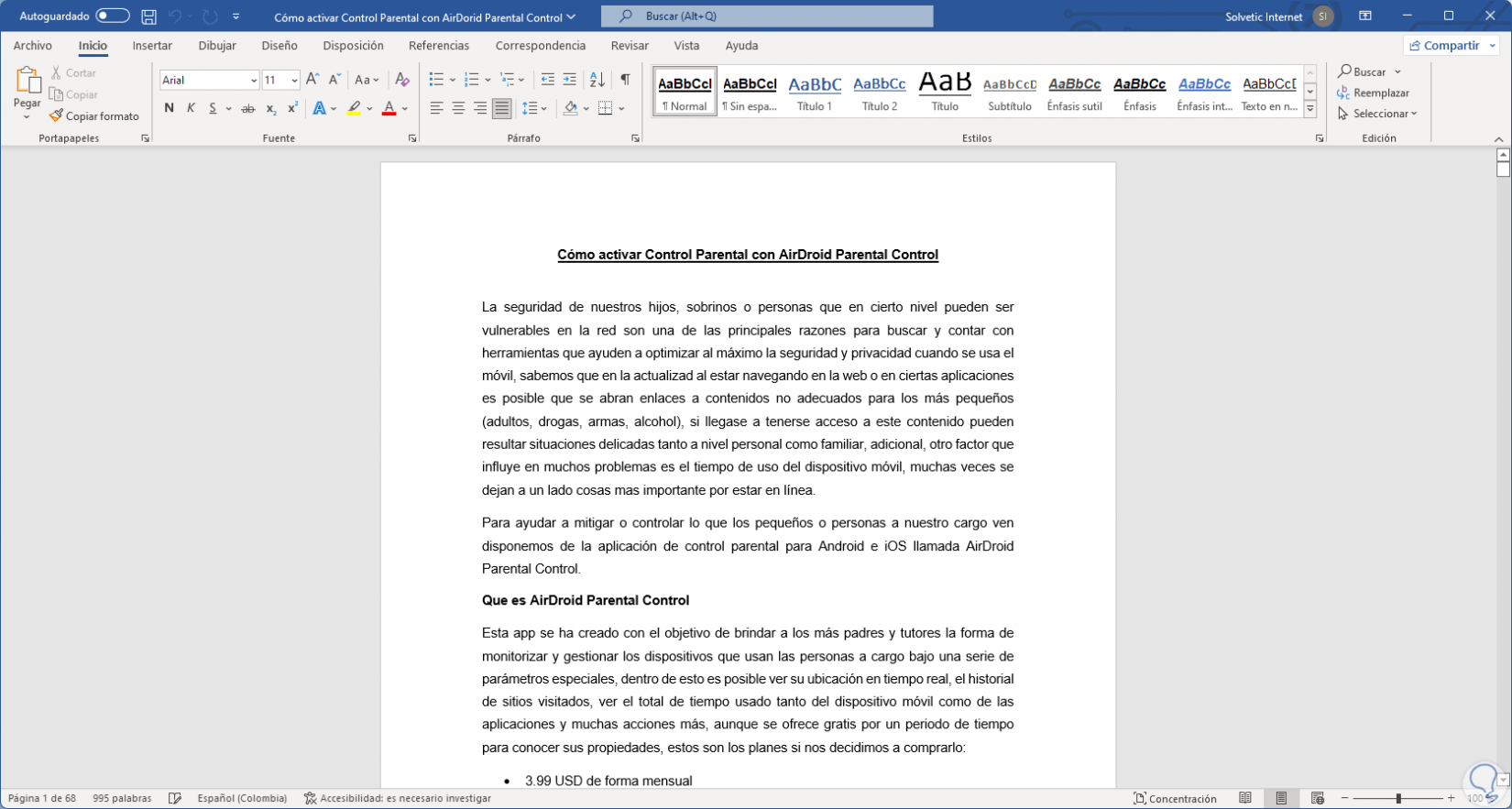
Task: Click the Buscar (Alt+Q) search box
Action: [x=767, y=16]
